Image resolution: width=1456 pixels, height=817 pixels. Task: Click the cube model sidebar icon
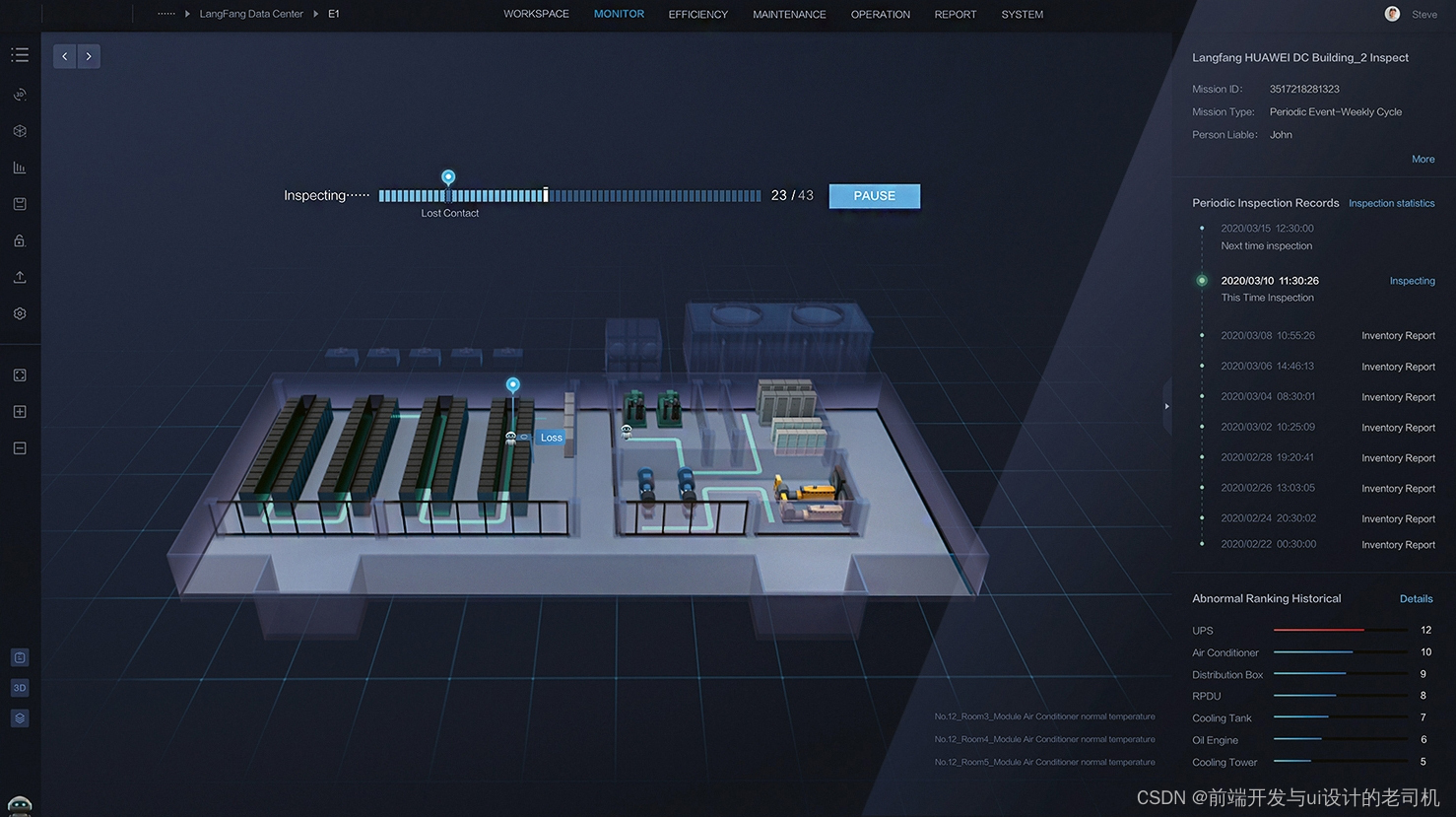20,131
